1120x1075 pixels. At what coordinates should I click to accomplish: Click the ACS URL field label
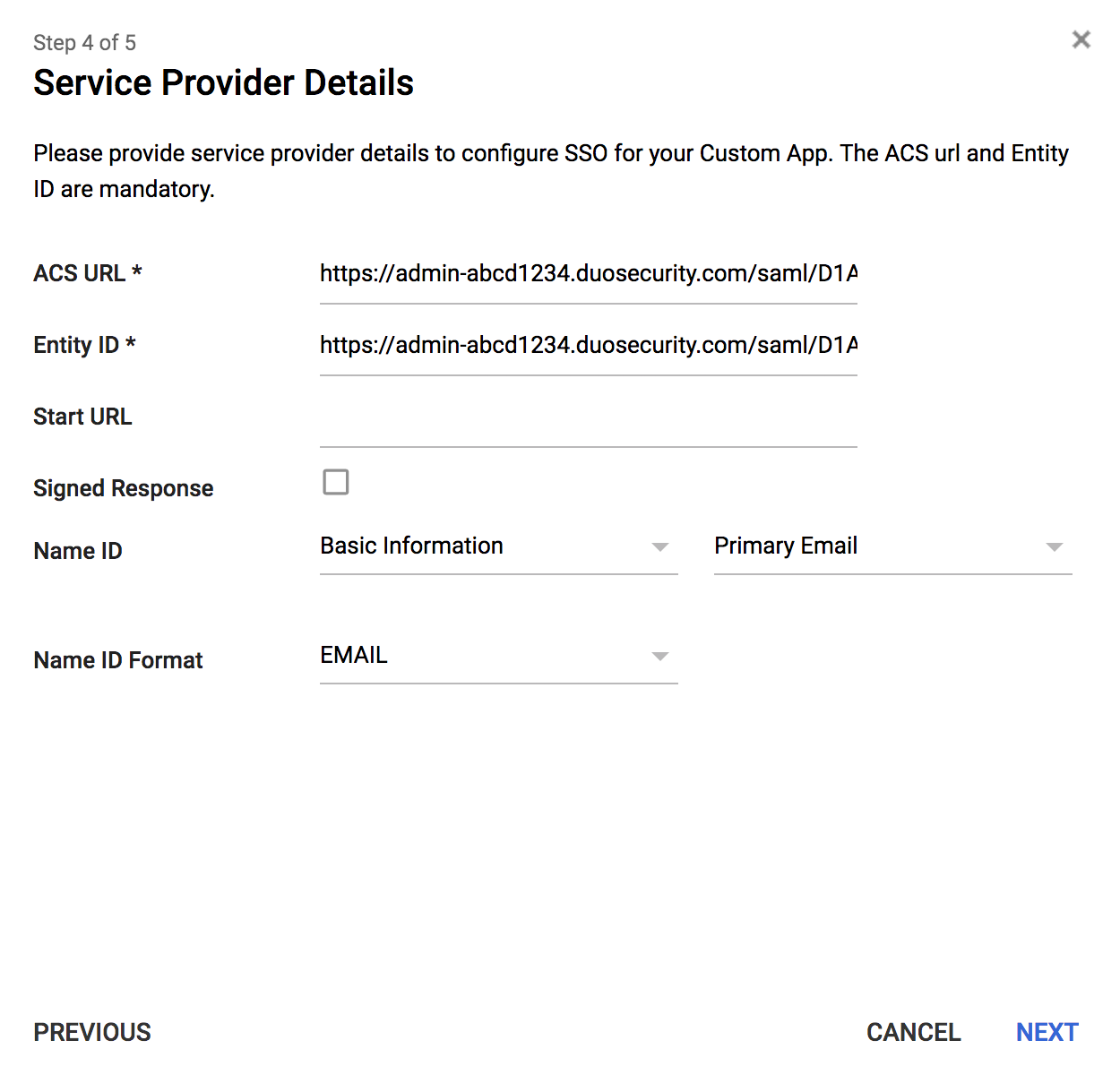point(87,273)
